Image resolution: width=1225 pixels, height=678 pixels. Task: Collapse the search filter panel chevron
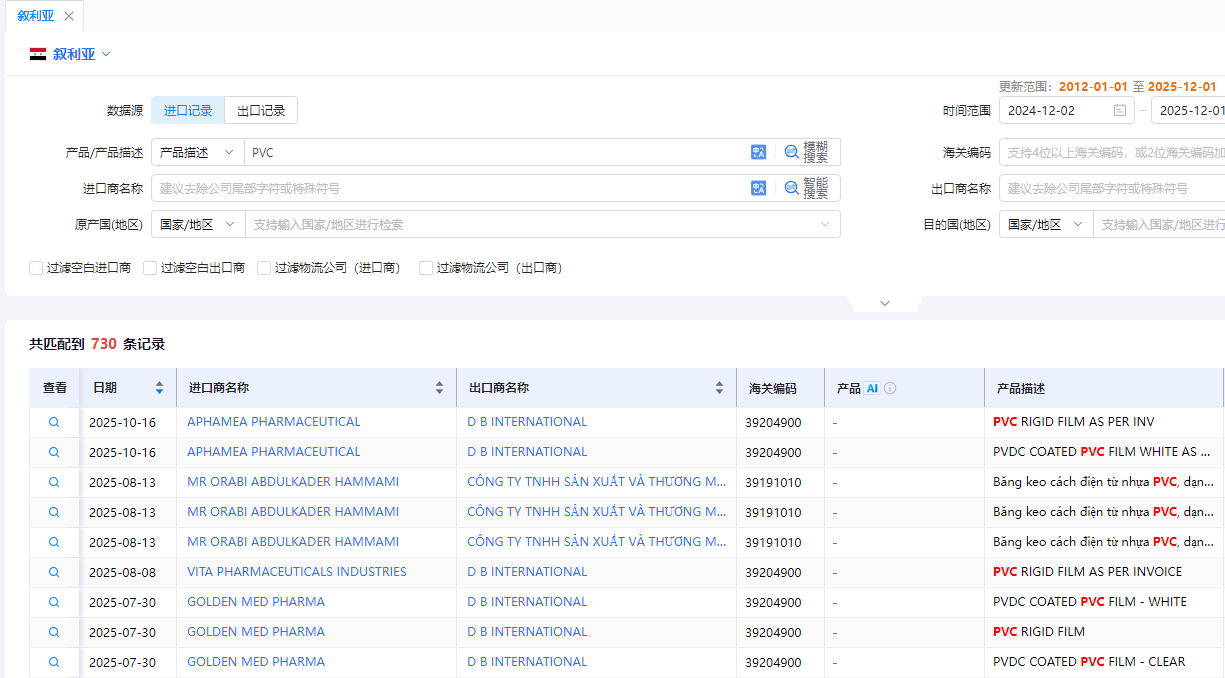pos(884,303)
